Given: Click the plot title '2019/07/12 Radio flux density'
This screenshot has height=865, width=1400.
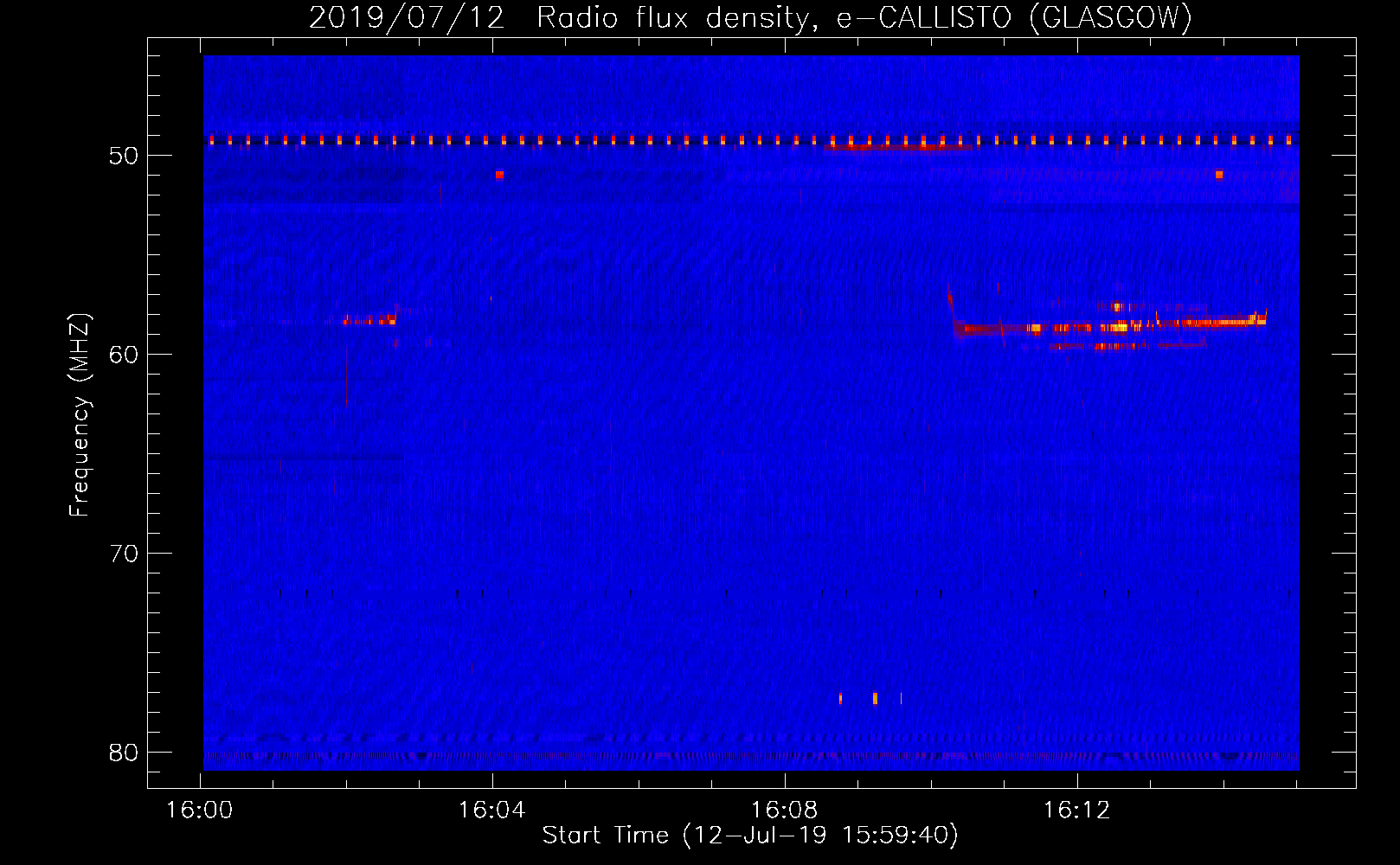Looking at the screenshot, I should point(750,17).
